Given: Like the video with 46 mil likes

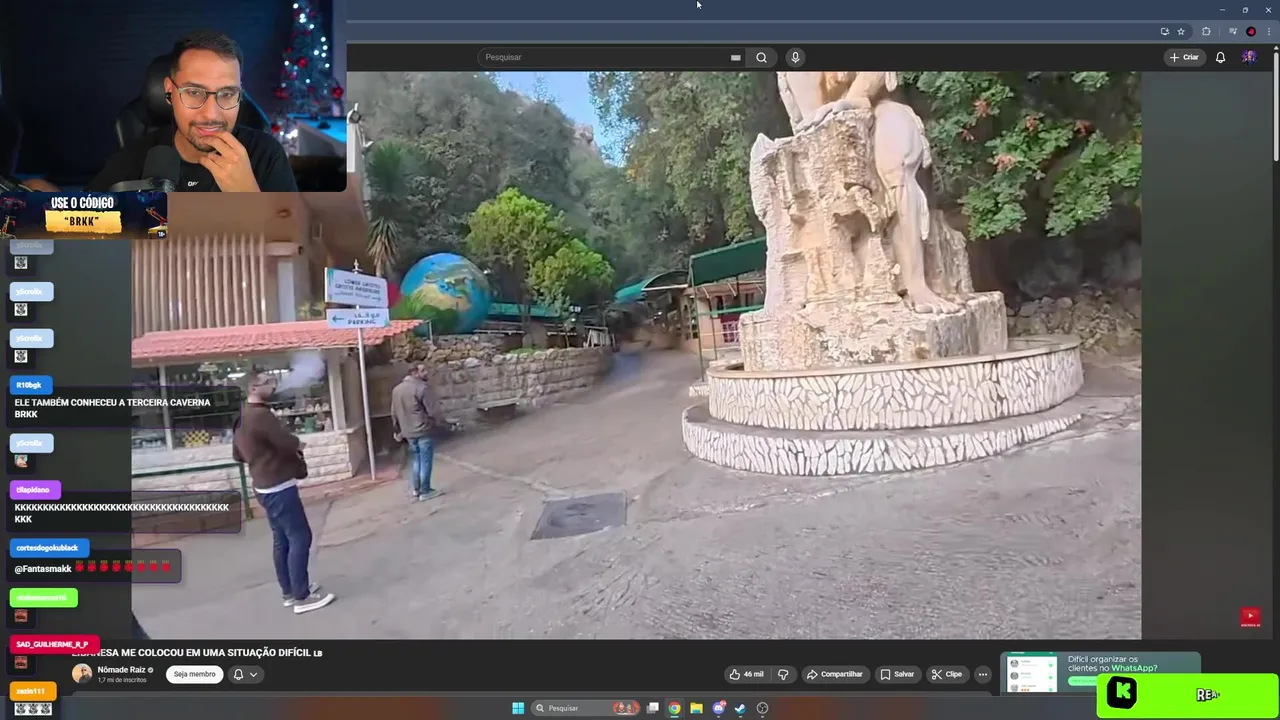Looking at the screenshot, I should click(747, 674).
